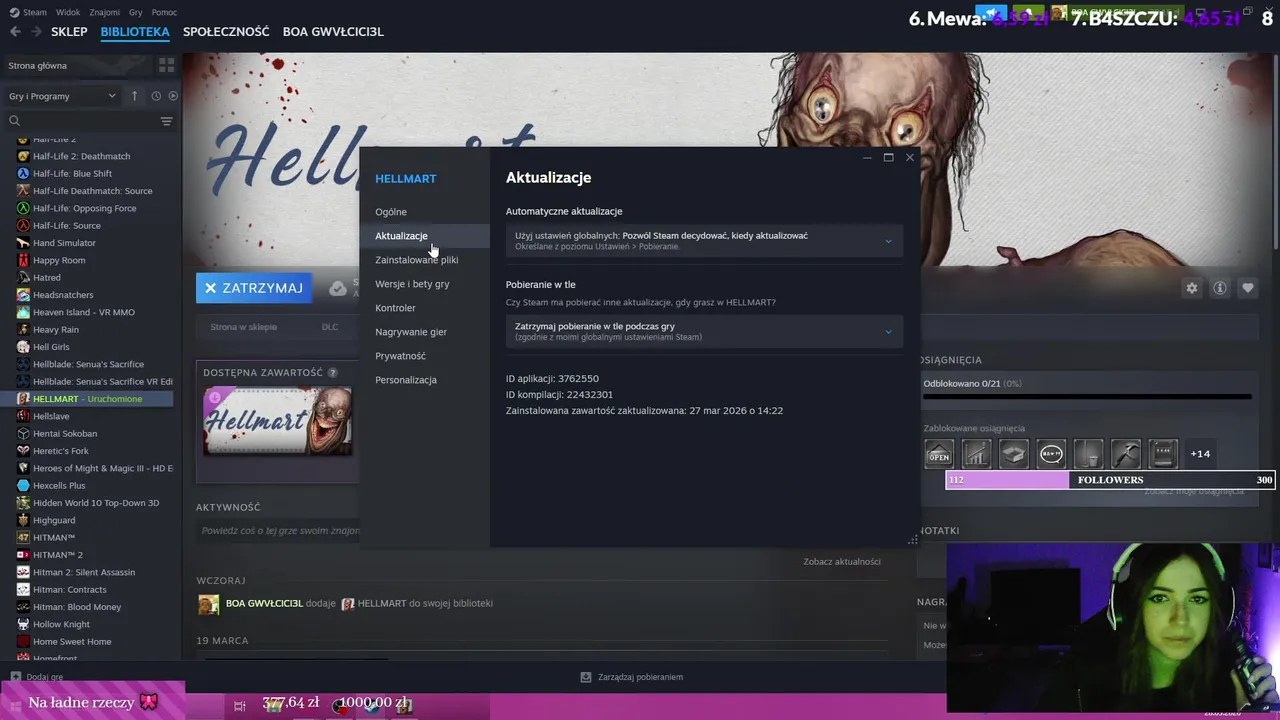Viewport: 1280px width, 720px height.
Task: Toggle the recent activity clock filter
Action: 156,96
